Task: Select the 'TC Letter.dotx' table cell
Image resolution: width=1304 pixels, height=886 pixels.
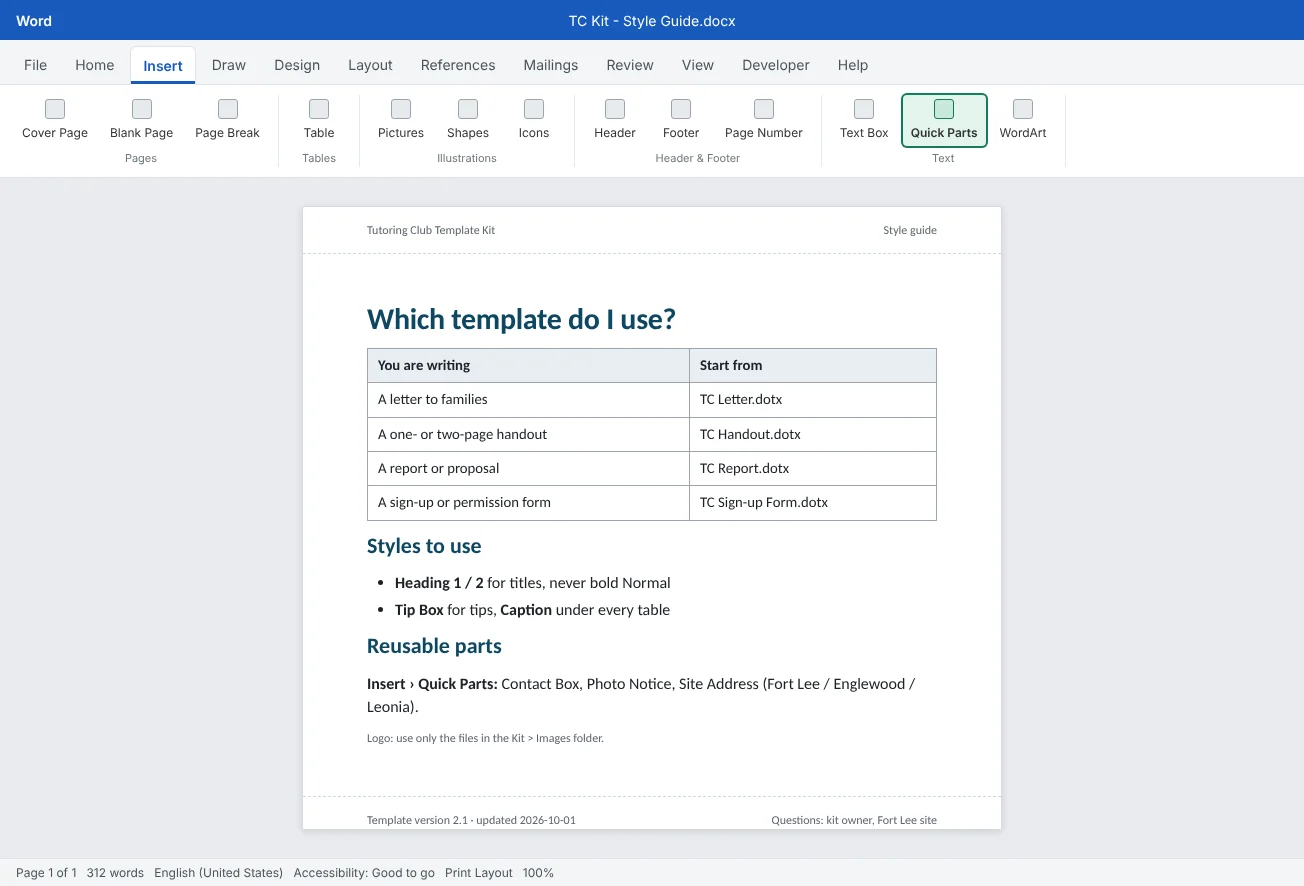Action: [813, 400]
